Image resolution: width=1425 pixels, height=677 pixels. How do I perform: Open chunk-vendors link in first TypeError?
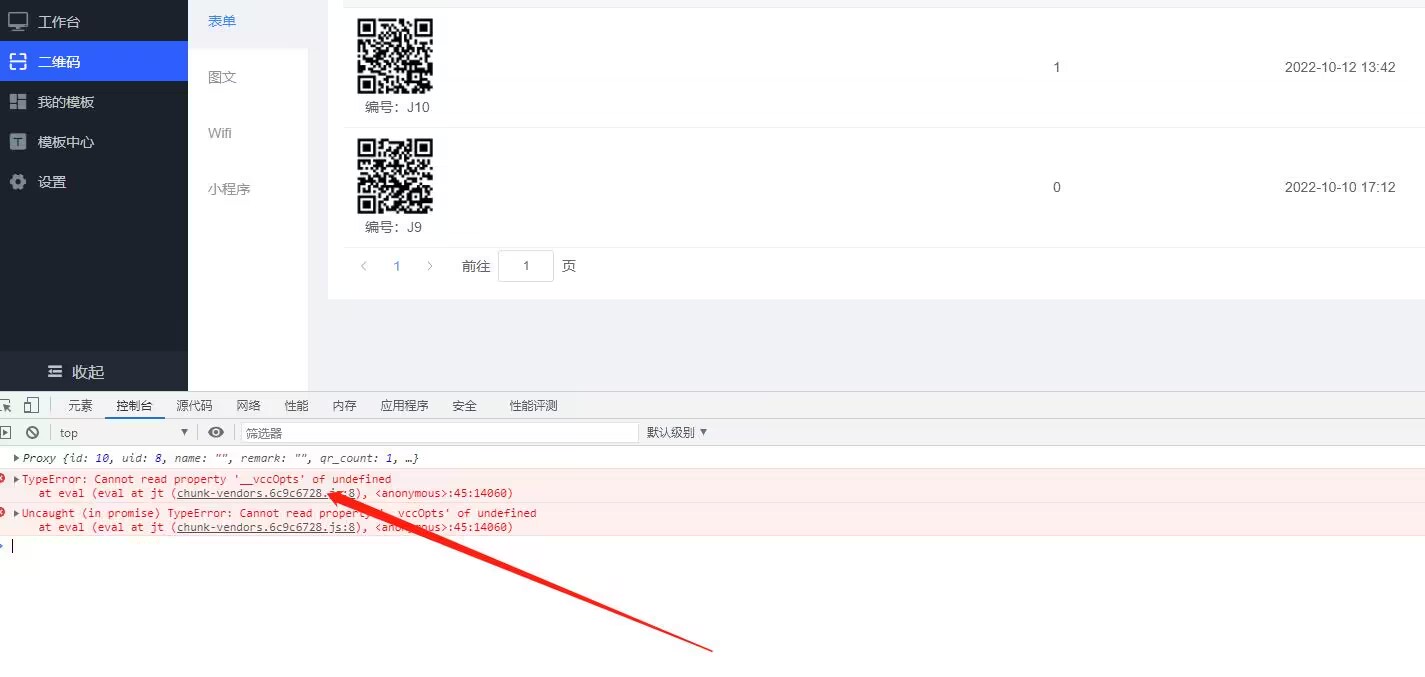coord(266,493)
